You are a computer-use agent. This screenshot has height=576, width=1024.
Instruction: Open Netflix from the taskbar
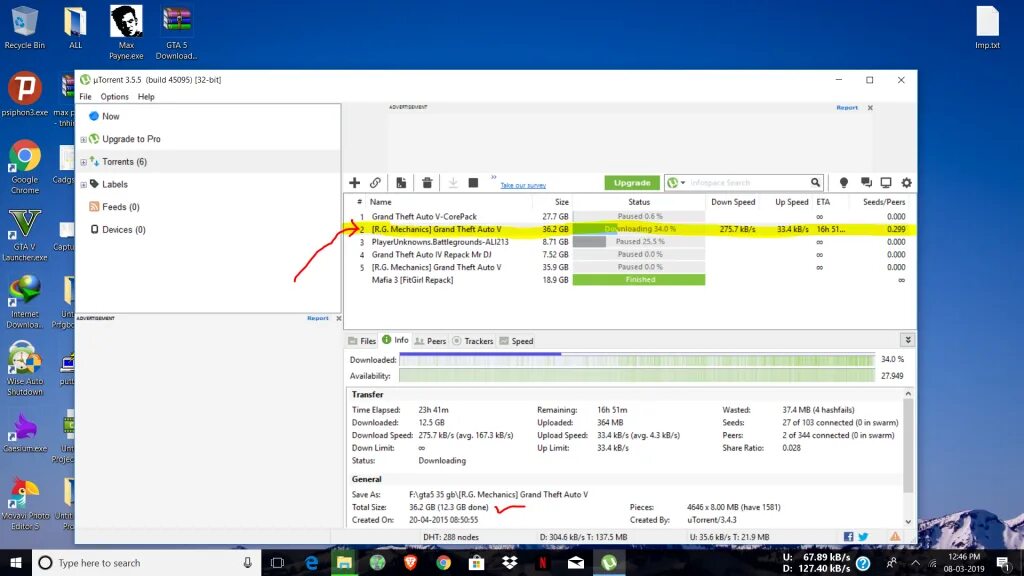[542, 563]
